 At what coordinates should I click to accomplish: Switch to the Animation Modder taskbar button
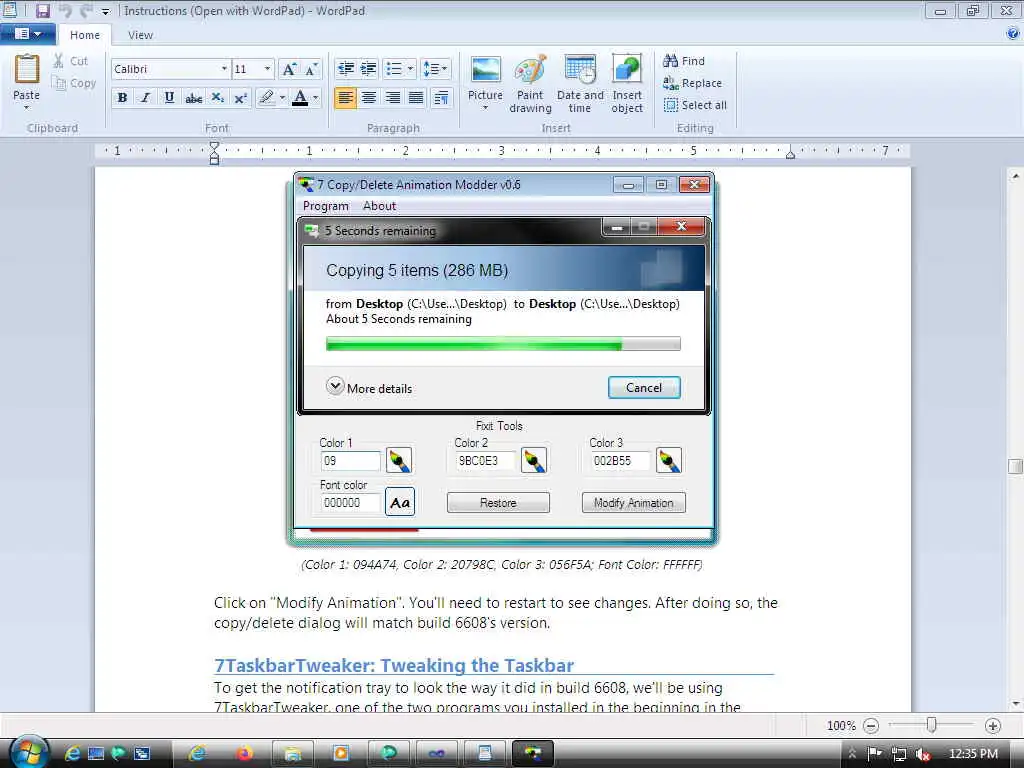click(x=533, y=754)
